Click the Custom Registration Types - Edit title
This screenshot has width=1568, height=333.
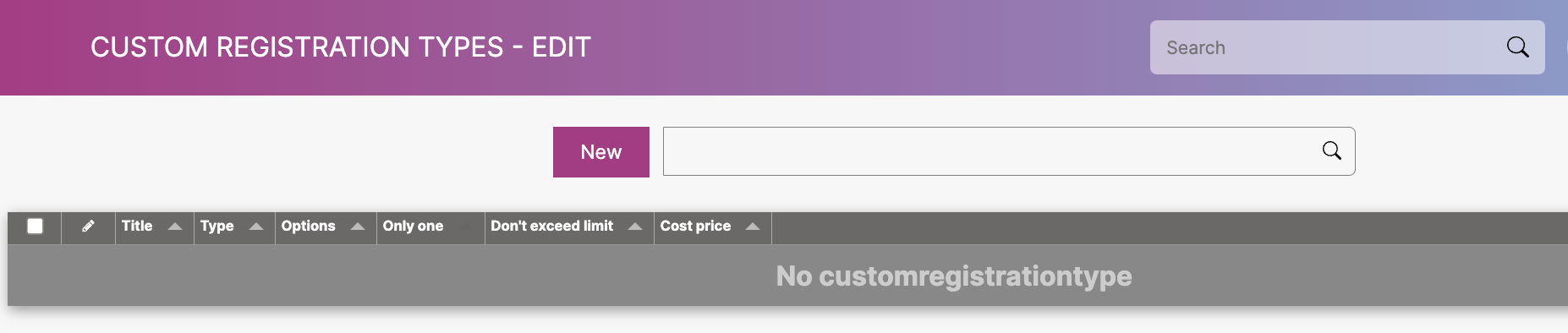341,47
